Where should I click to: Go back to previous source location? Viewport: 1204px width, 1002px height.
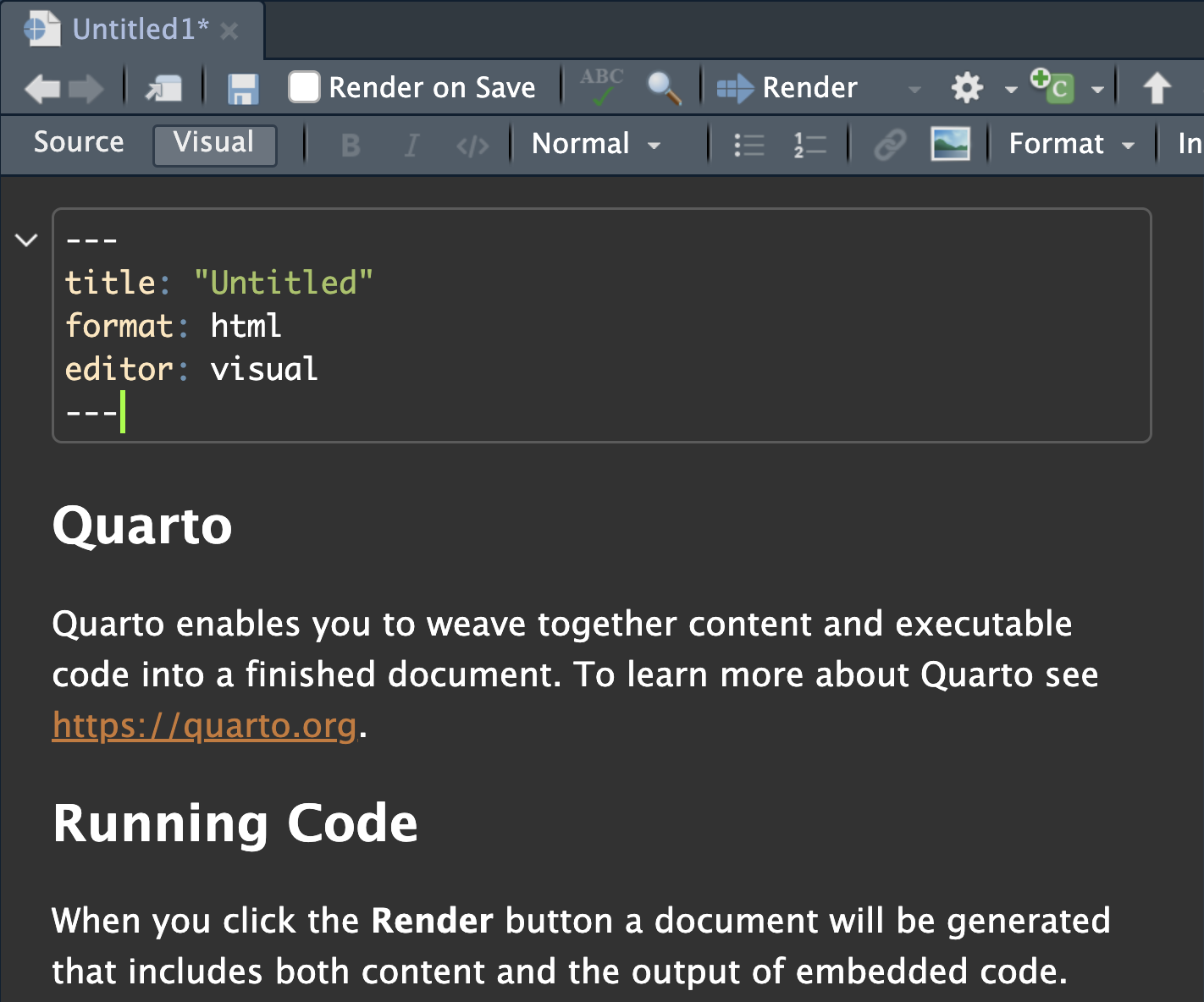pyautogui.click(x=41, y=88)
